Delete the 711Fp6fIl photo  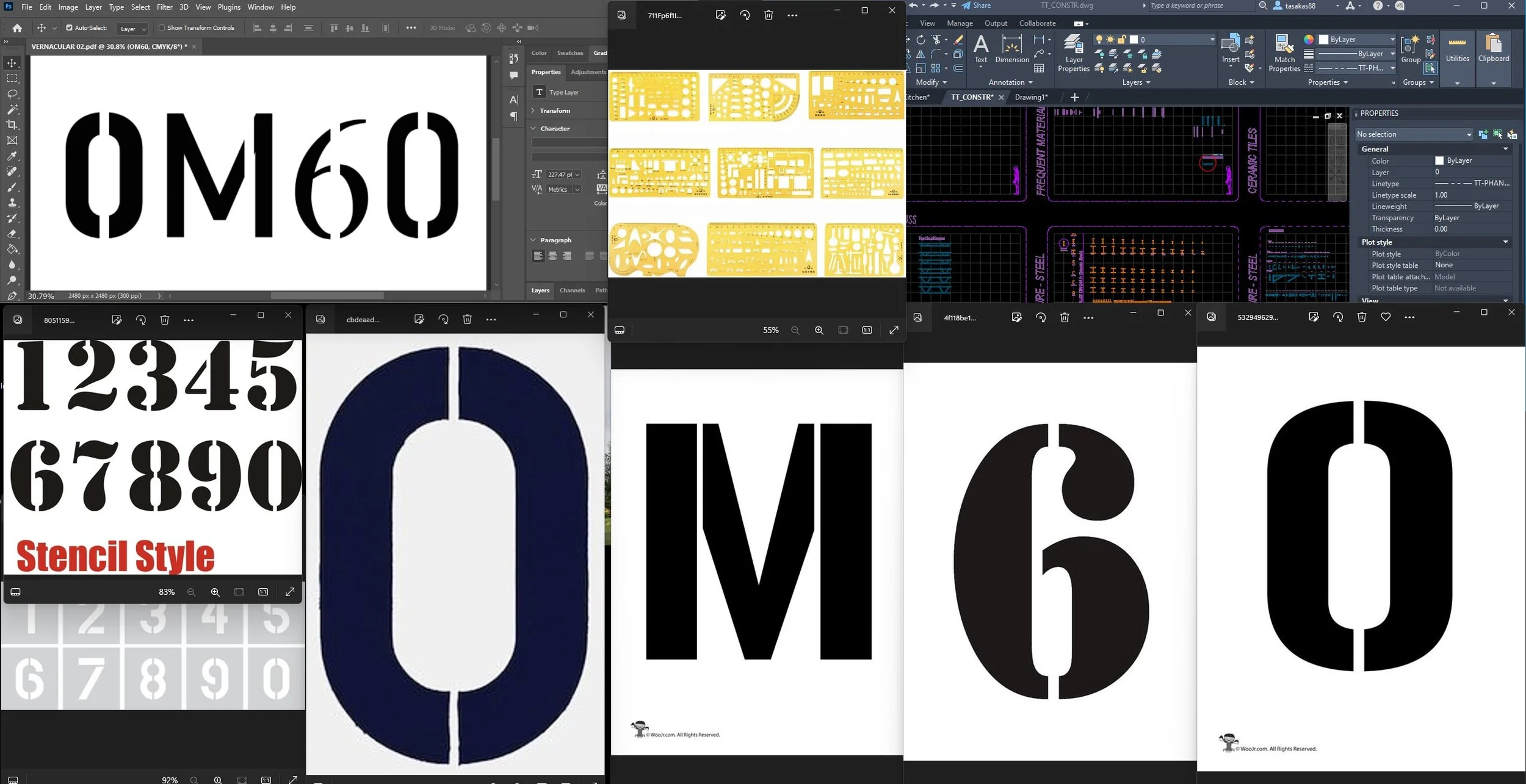[x=768, y=15]
